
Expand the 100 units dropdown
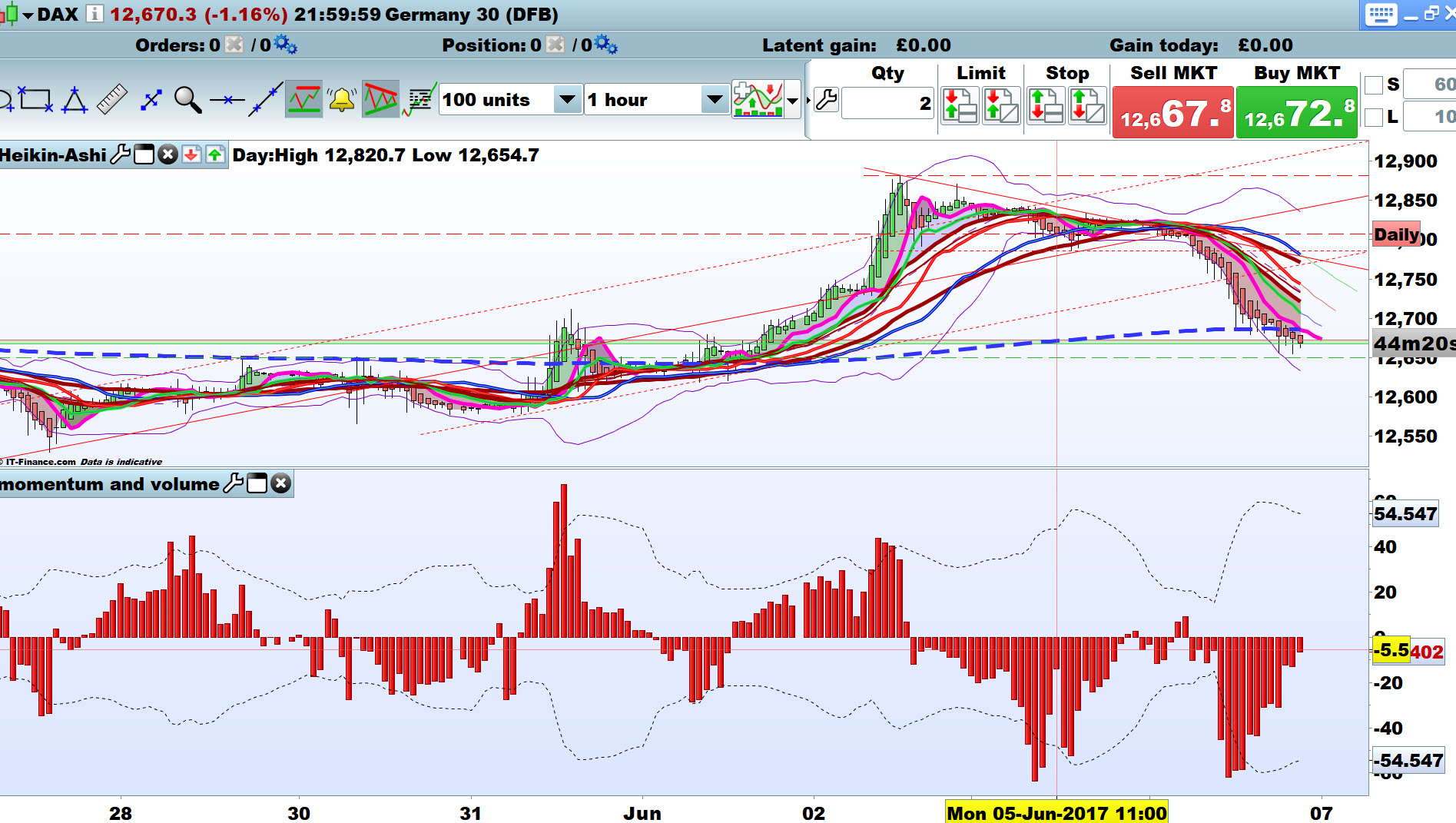click(567, 100)
